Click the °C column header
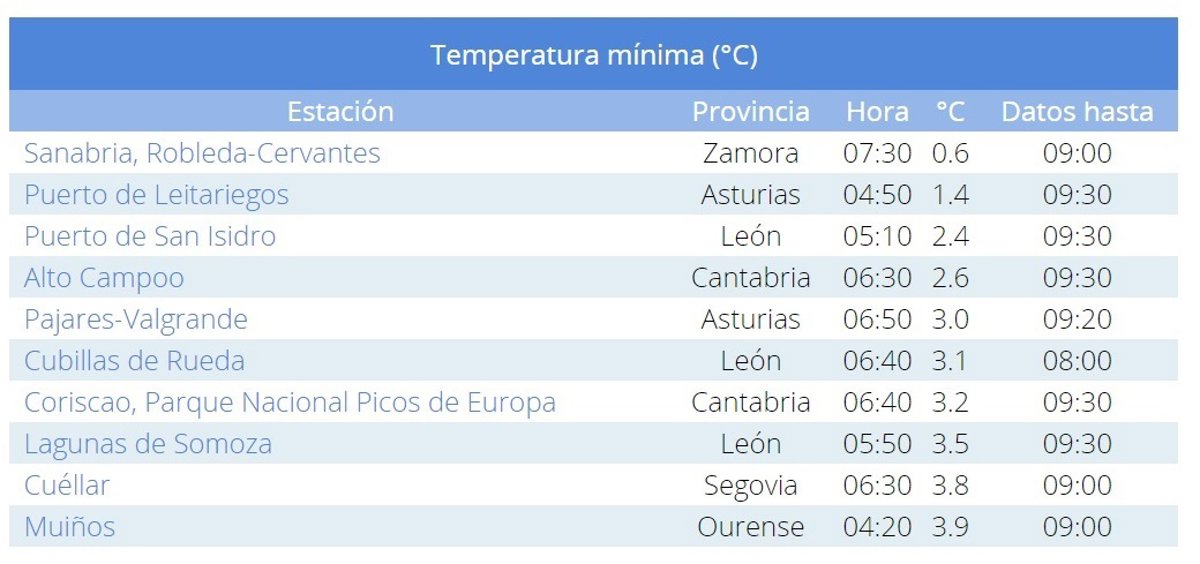Screen dimensions: 1200x564 tap(950, 111)
